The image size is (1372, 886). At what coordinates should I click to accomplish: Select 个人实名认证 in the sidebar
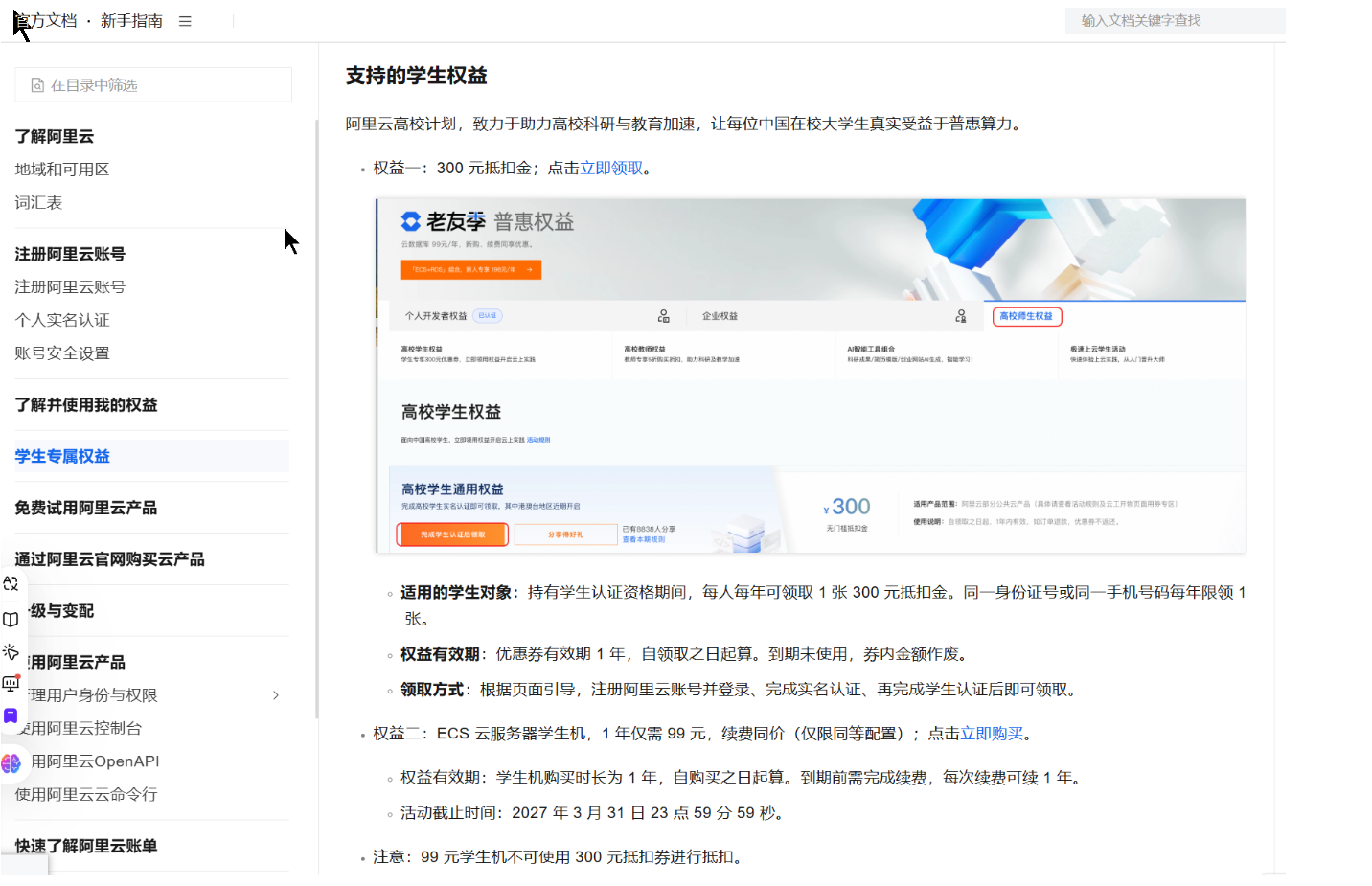point(62,320)
